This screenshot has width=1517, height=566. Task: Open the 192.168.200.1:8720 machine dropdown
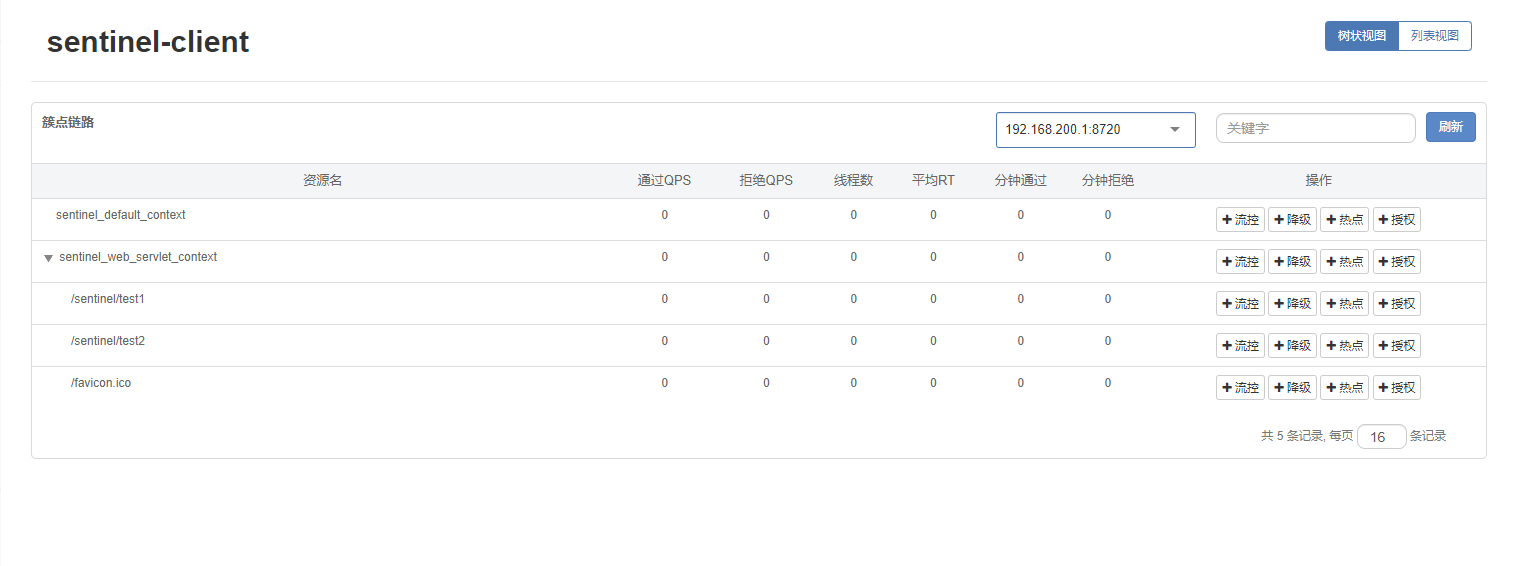1095,130
